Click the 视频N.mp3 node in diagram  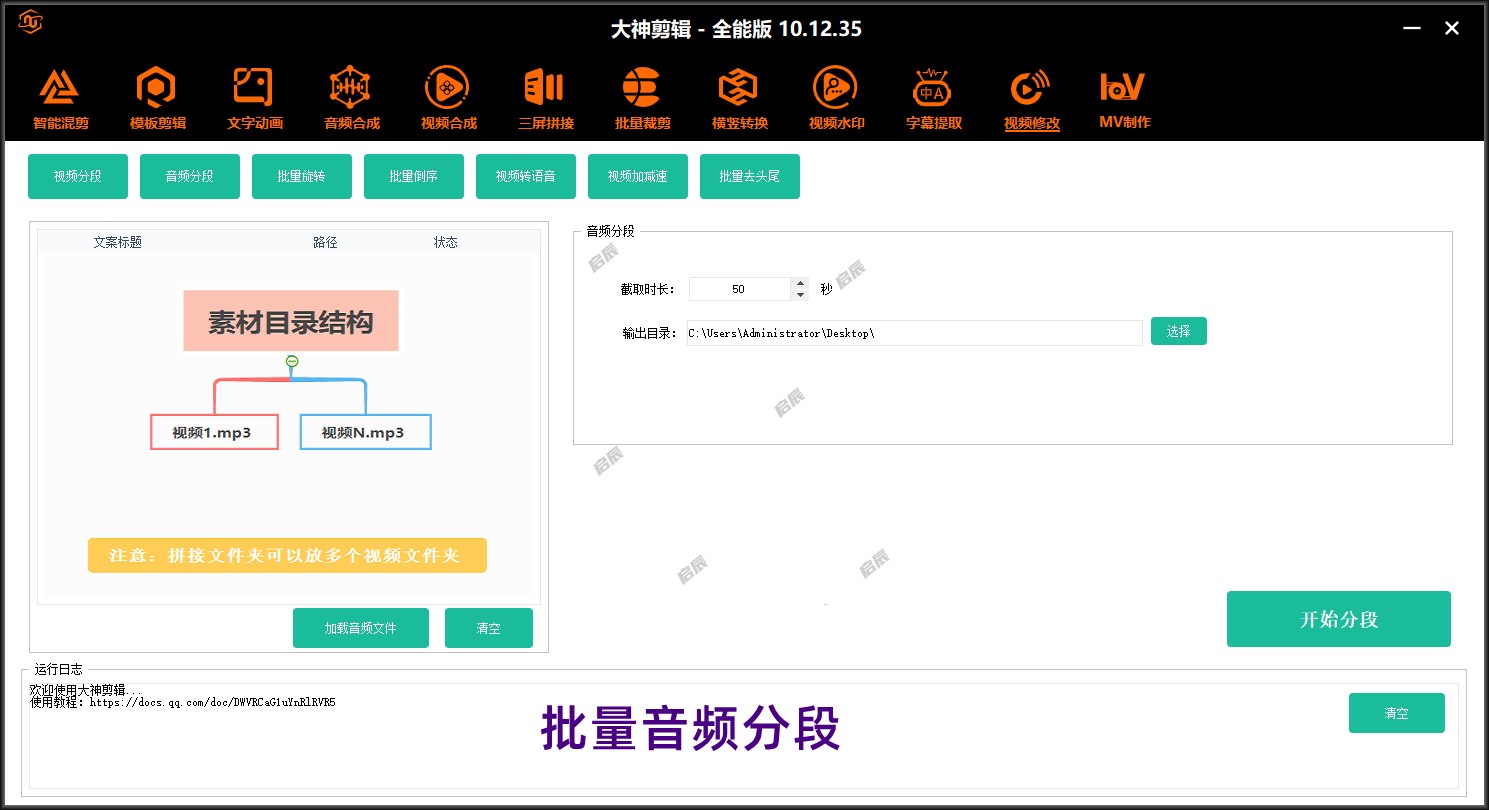click(365, 432)
